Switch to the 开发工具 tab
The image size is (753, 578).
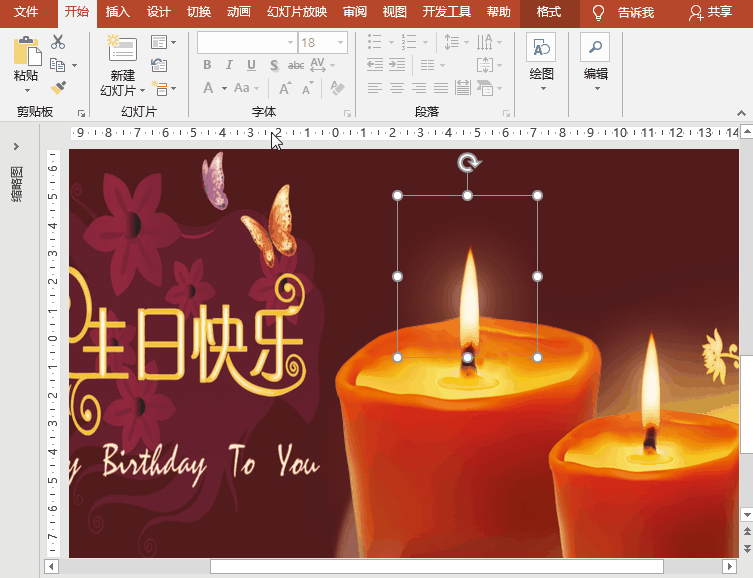pyautogui.click(x=447, y=12)
